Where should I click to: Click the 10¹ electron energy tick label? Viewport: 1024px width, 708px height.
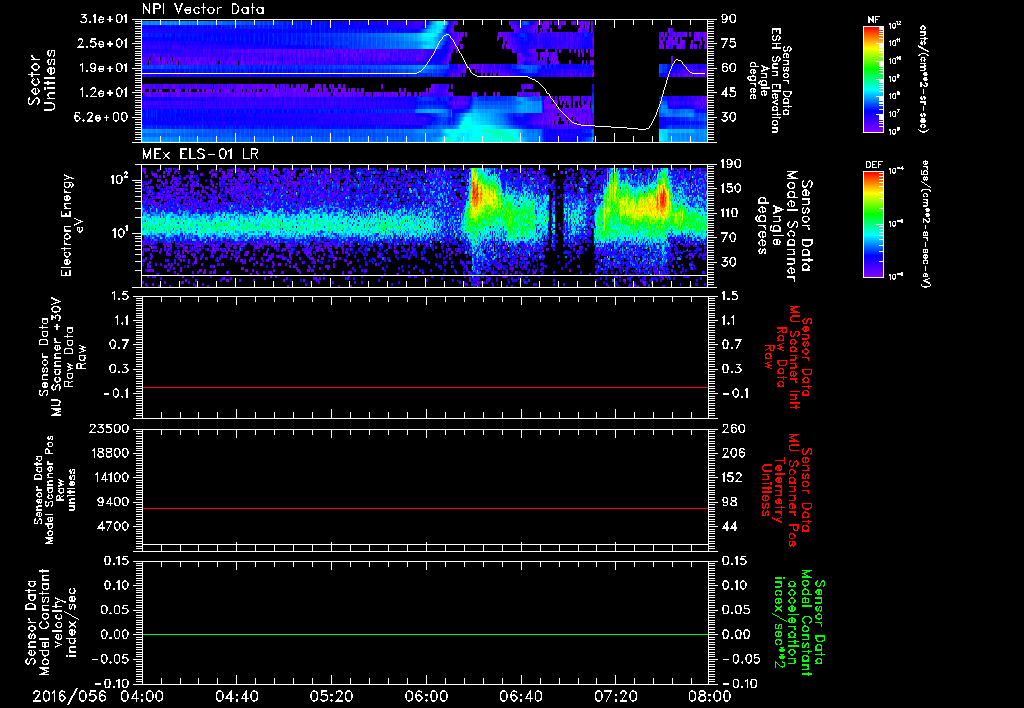tap(120, 232)
